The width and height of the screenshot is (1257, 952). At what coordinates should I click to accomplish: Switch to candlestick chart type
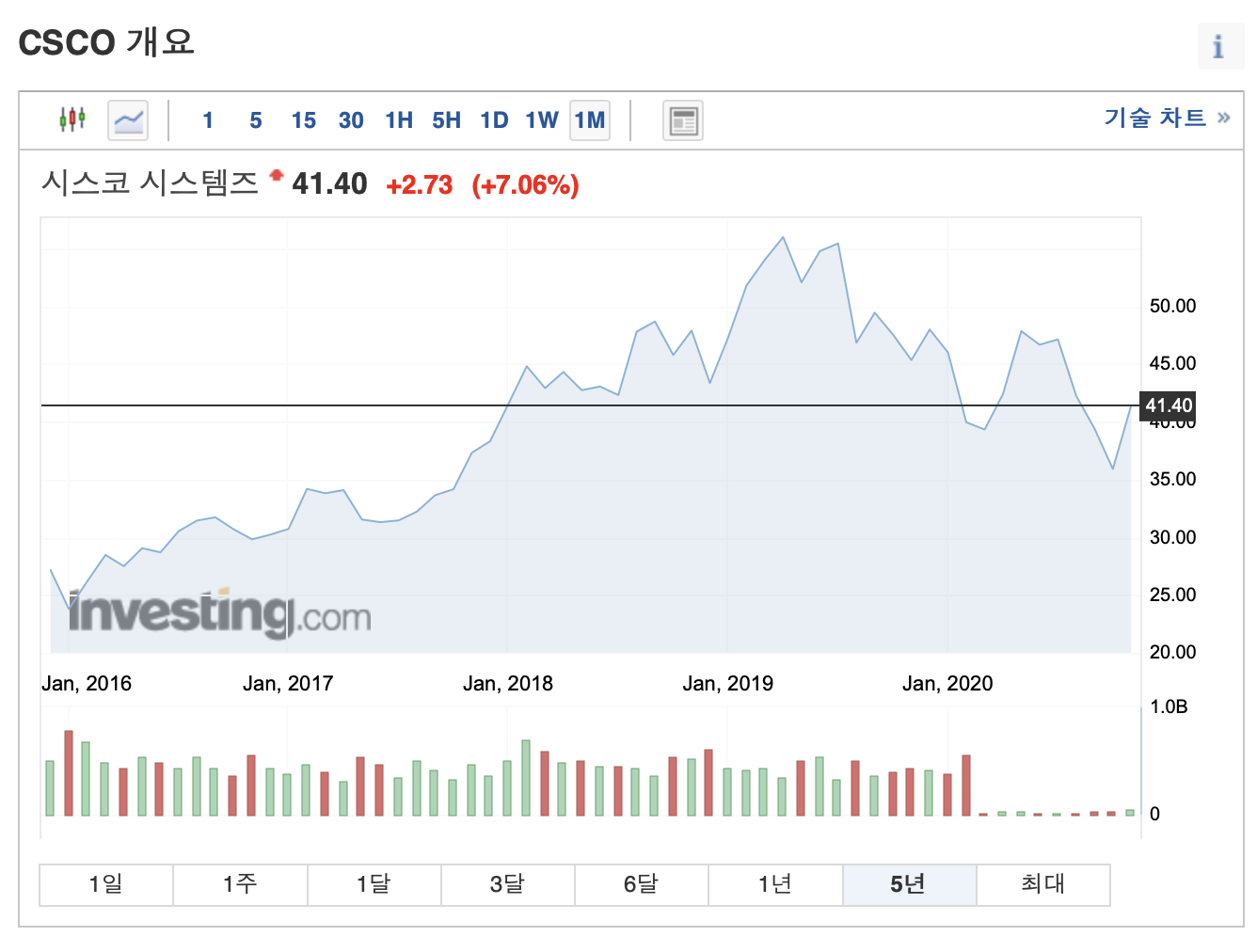pos(72,119)
